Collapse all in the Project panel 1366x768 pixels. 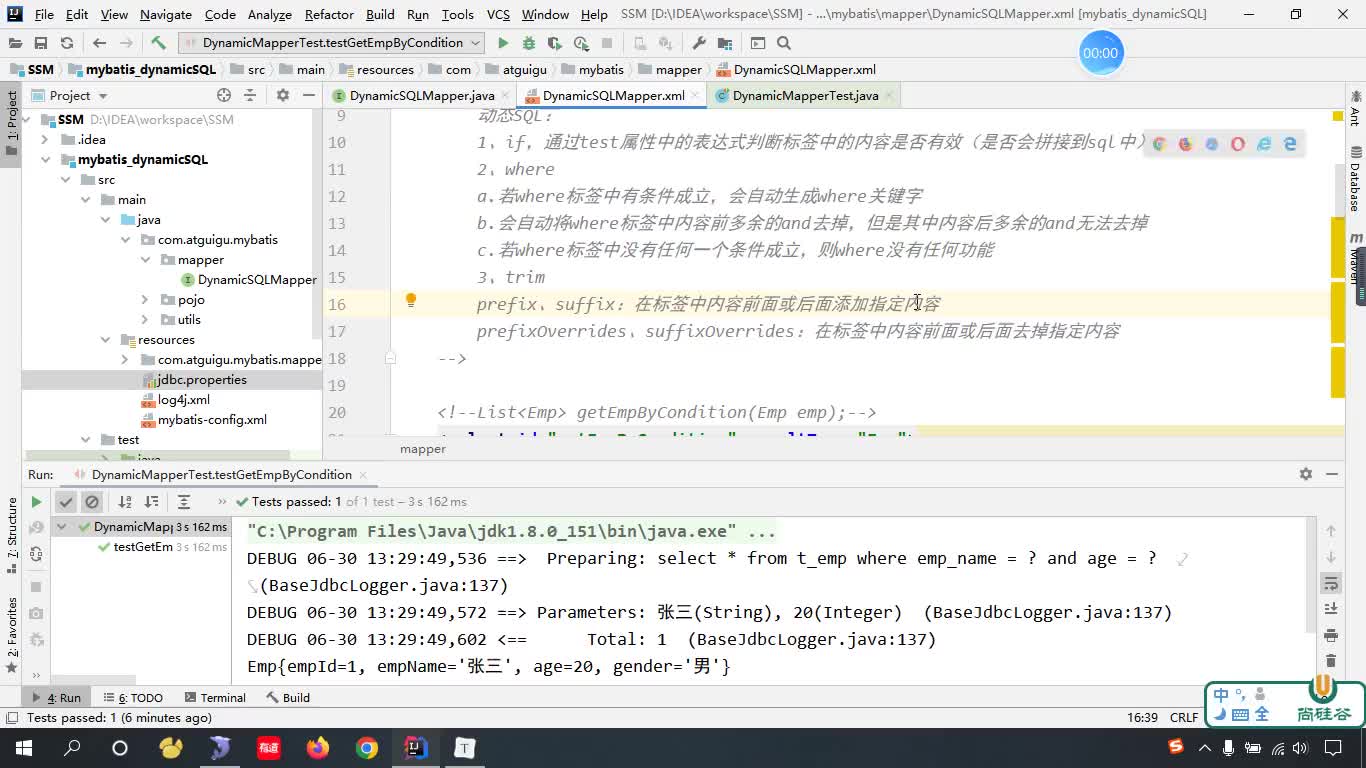(250, 95)
